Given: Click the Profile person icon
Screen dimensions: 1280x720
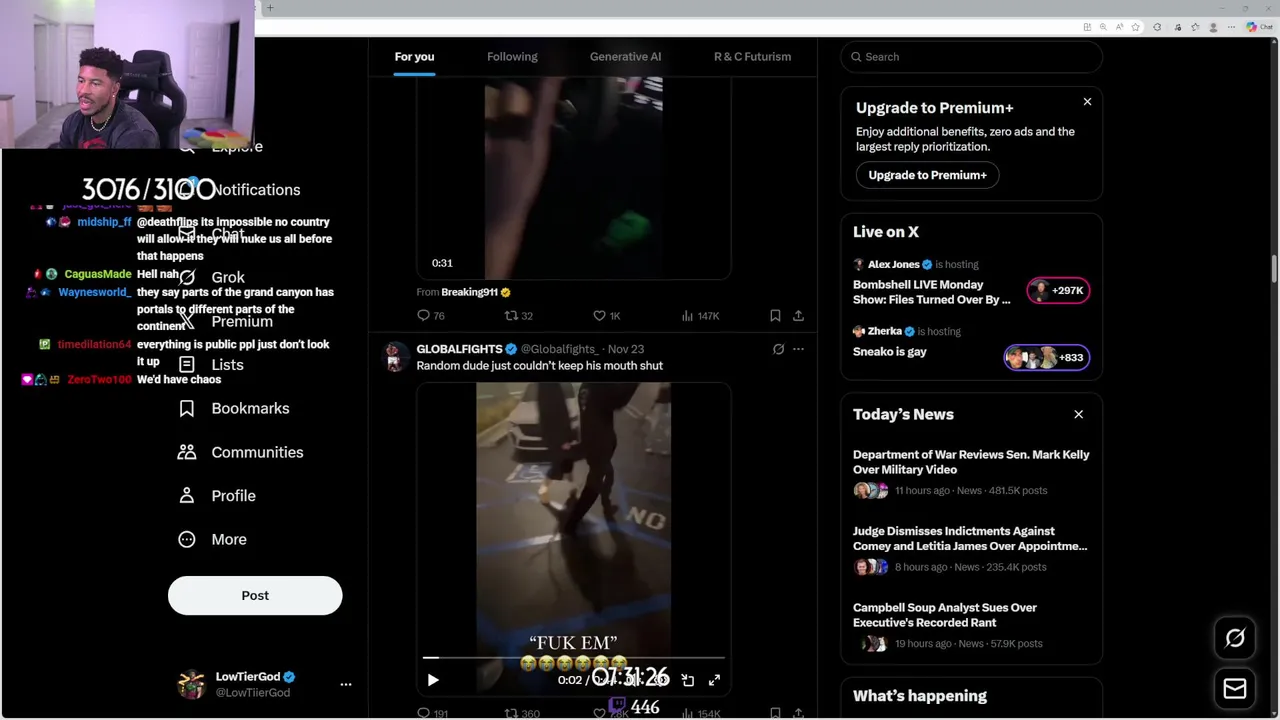Looking at the screenshot, I should (187, 496).
